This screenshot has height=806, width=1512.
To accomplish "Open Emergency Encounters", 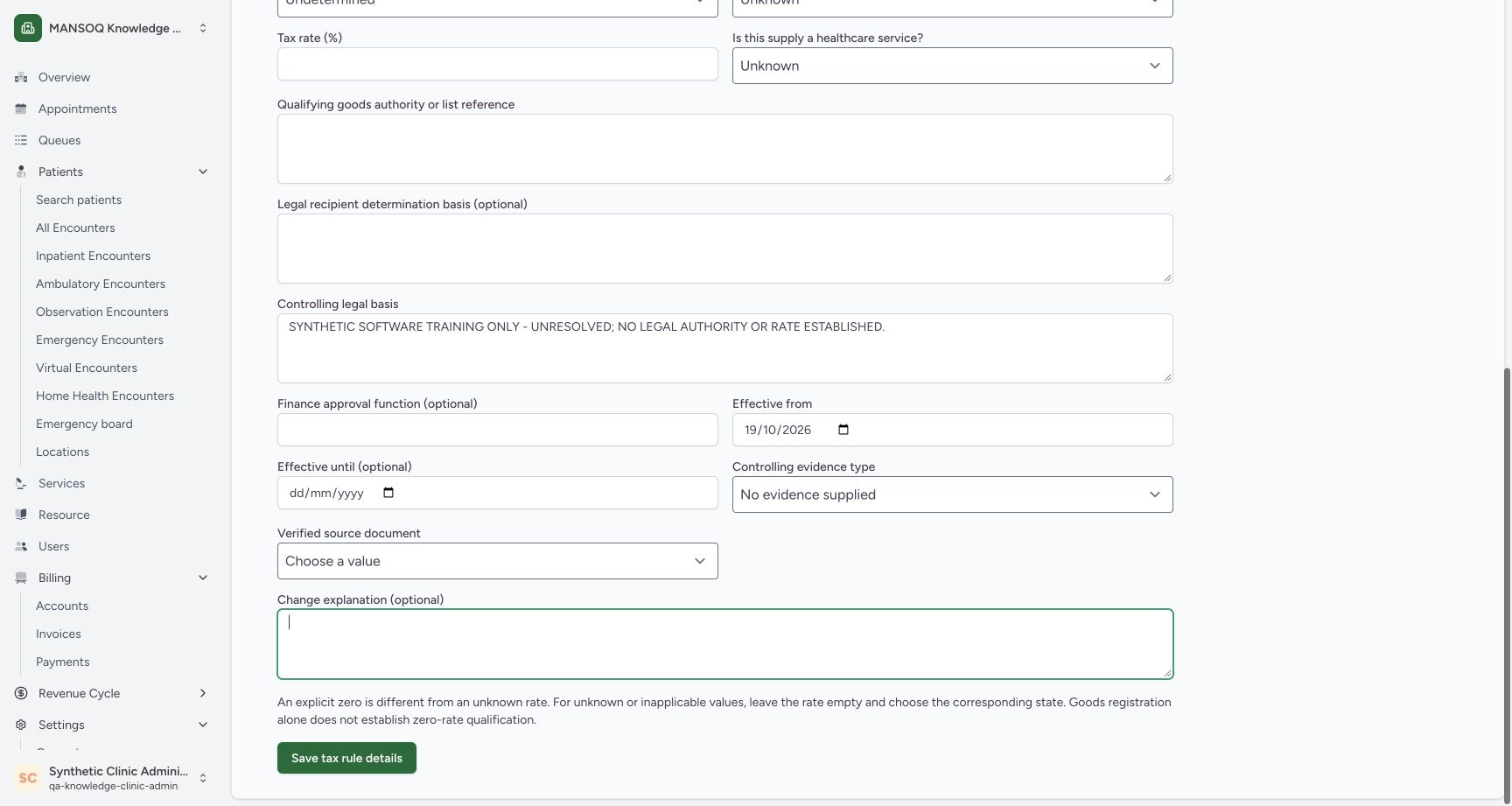I will pos(100,340).
